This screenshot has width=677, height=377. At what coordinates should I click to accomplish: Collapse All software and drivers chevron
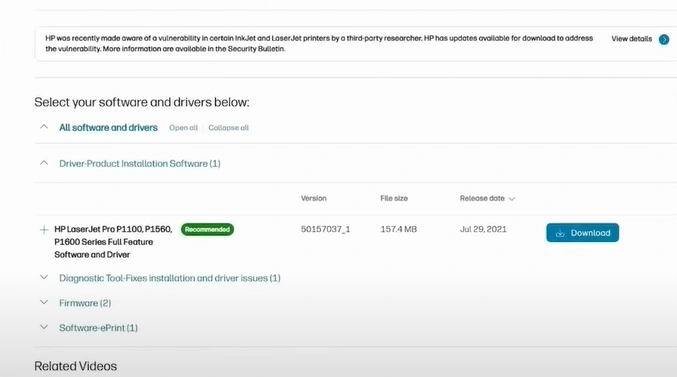44,127
